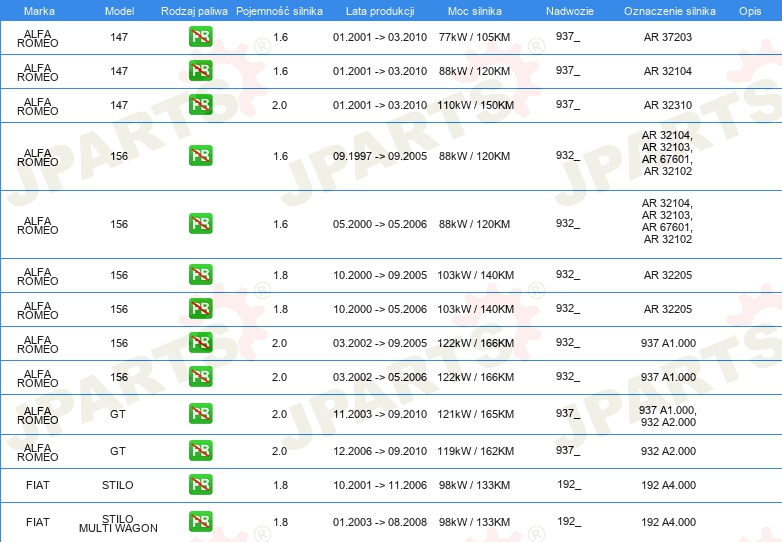This screenshot has width=782, height=542.
Task: Click petrol fuel icon in 147 AR 32104 row
Action: pyautogui.click(x=200, y=70)
